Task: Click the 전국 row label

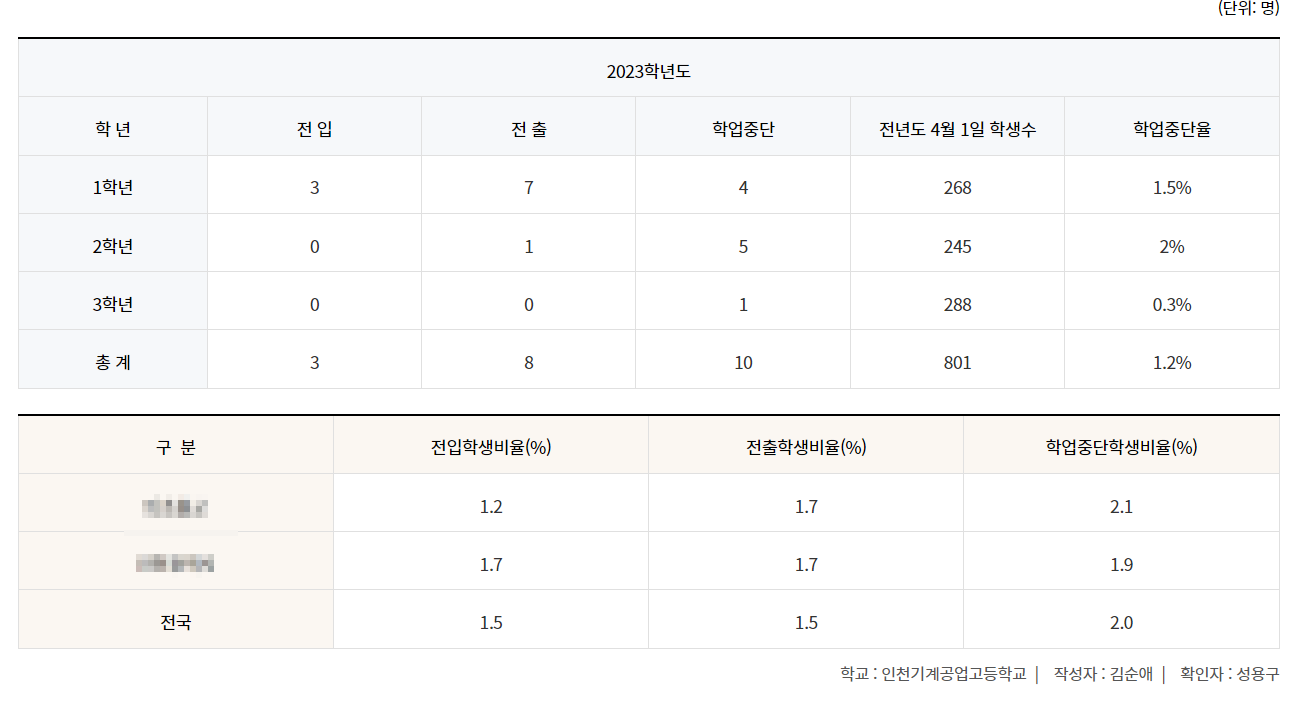Action: (174, 619)
